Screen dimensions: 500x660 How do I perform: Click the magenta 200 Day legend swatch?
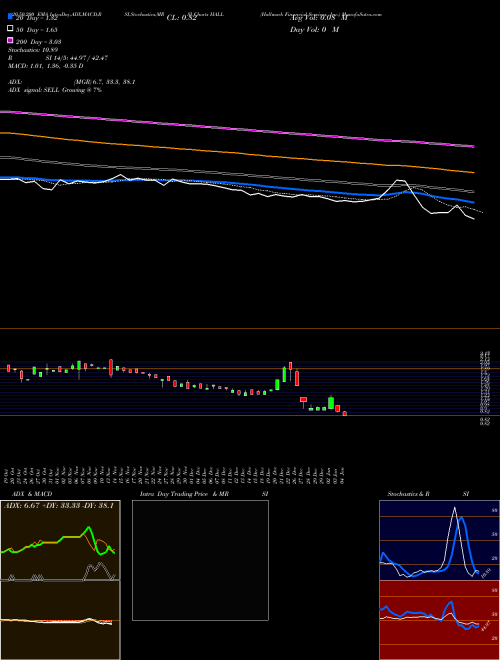(x=10, y=40)
